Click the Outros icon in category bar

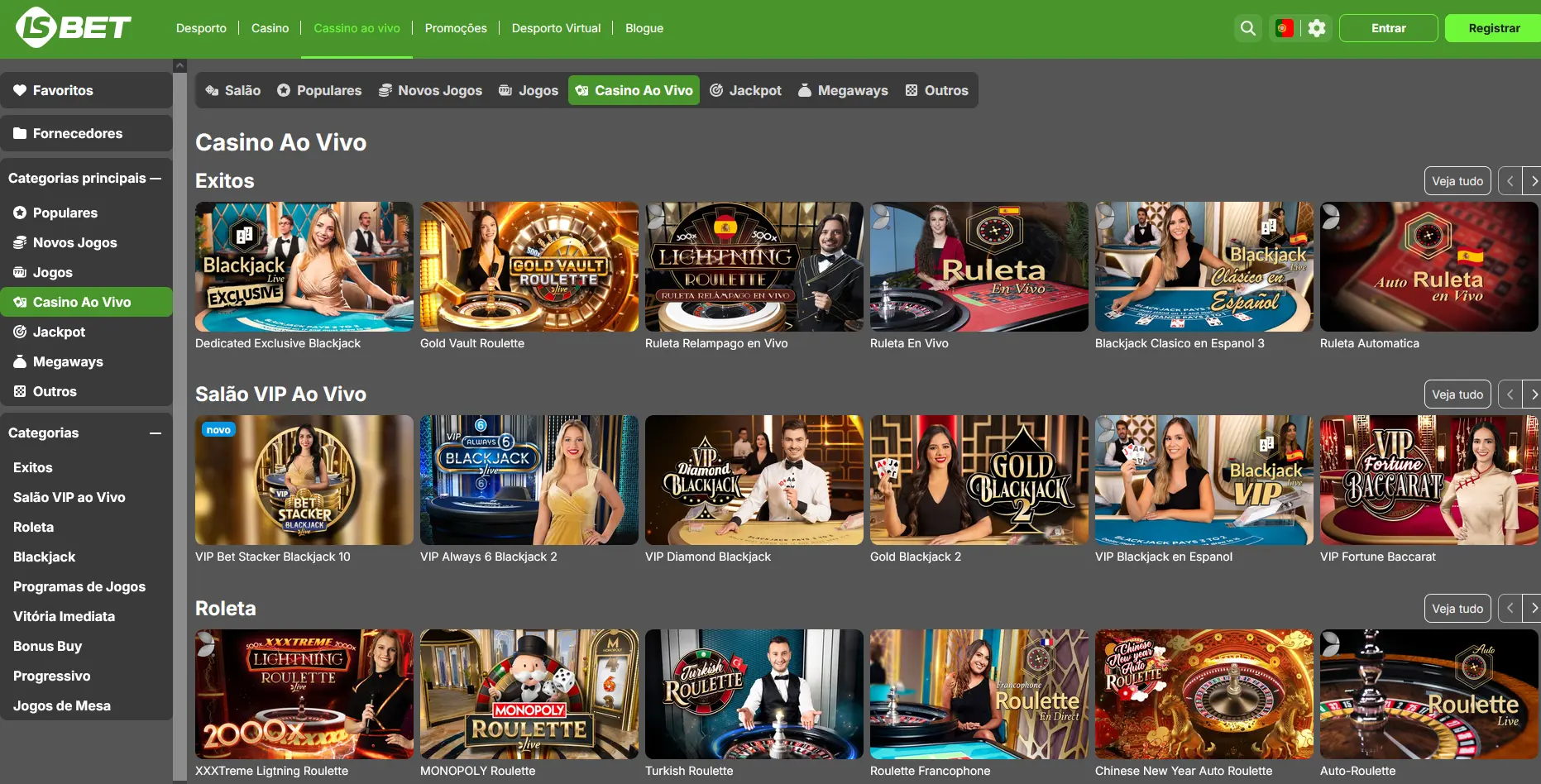[x=912, y=90]
